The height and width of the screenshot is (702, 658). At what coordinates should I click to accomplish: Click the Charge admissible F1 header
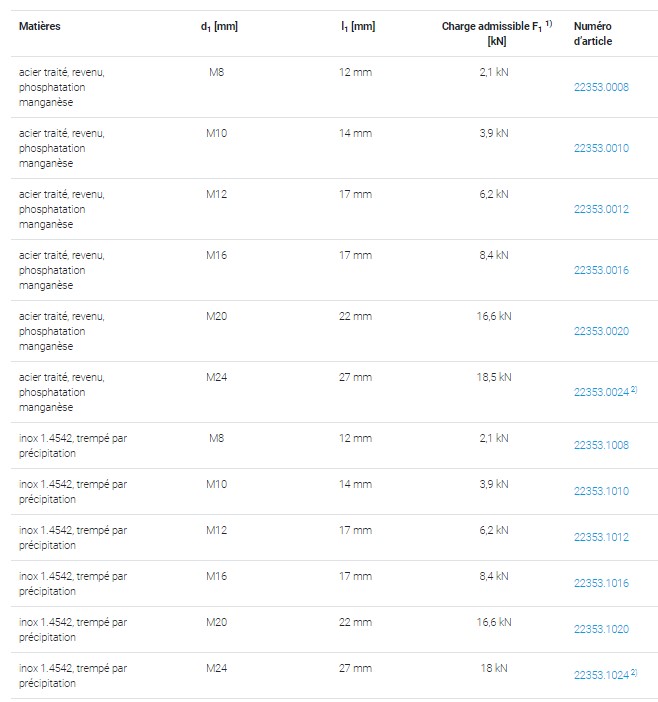click(x=497, y=34)
